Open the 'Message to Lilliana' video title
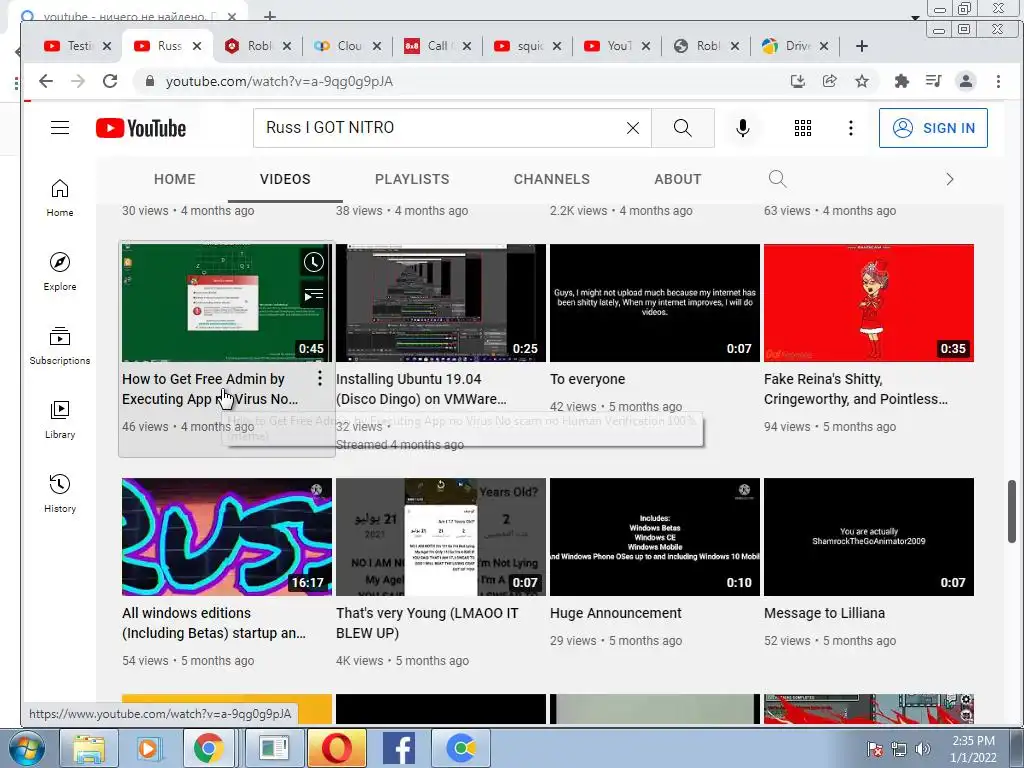The height and width of the screenshot is (768, 1024). pos(825,613)
